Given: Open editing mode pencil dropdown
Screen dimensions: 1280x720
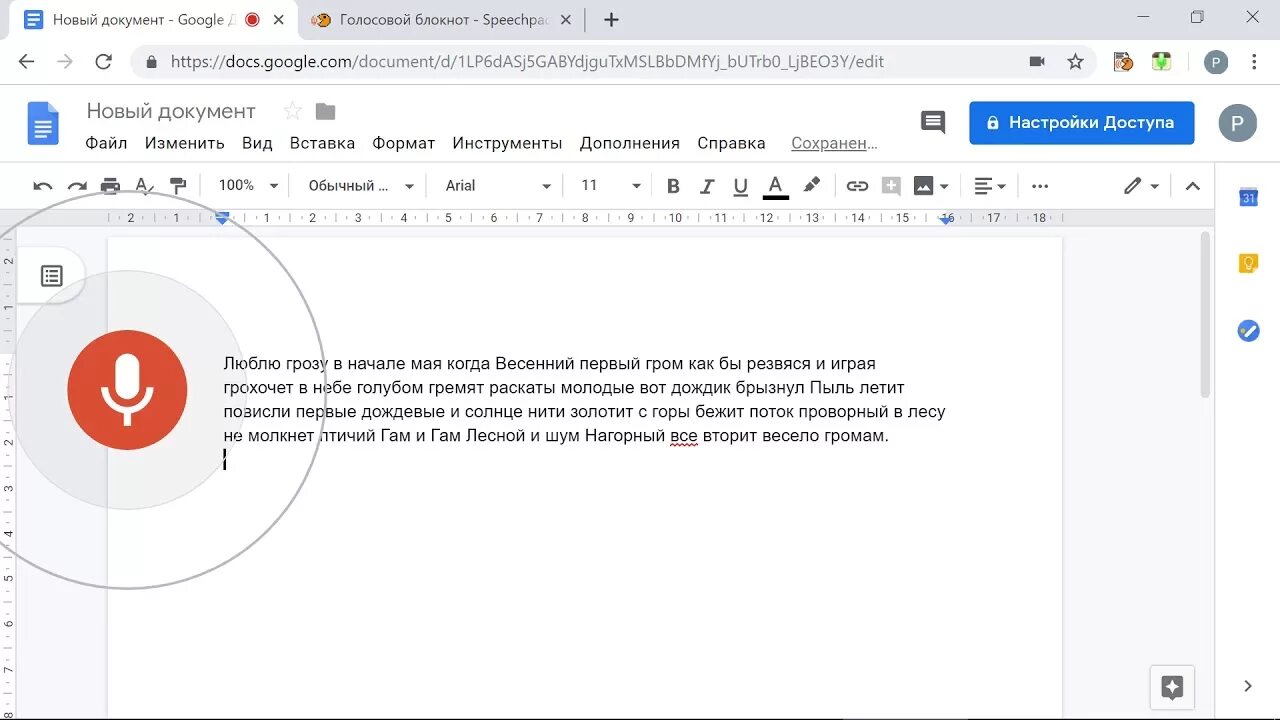Looking at the screenshot, I should (x=1141, y=186).
